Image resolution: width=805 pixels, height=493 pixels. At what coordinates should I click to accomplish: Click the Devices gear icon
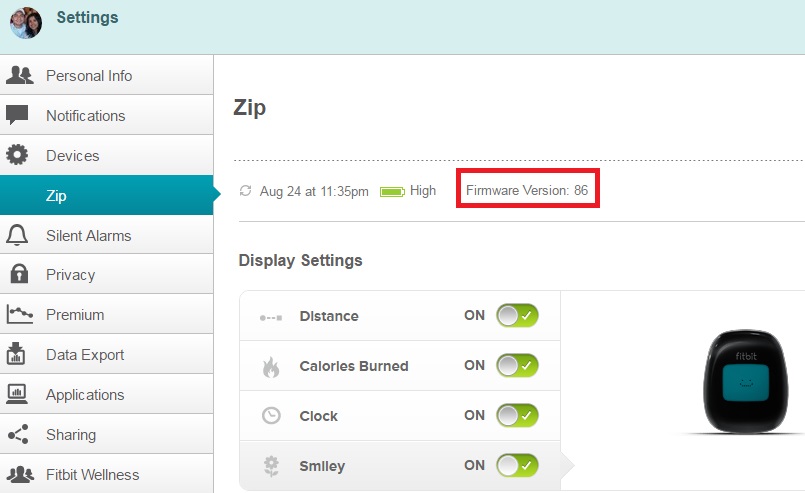tap(17, 155)
